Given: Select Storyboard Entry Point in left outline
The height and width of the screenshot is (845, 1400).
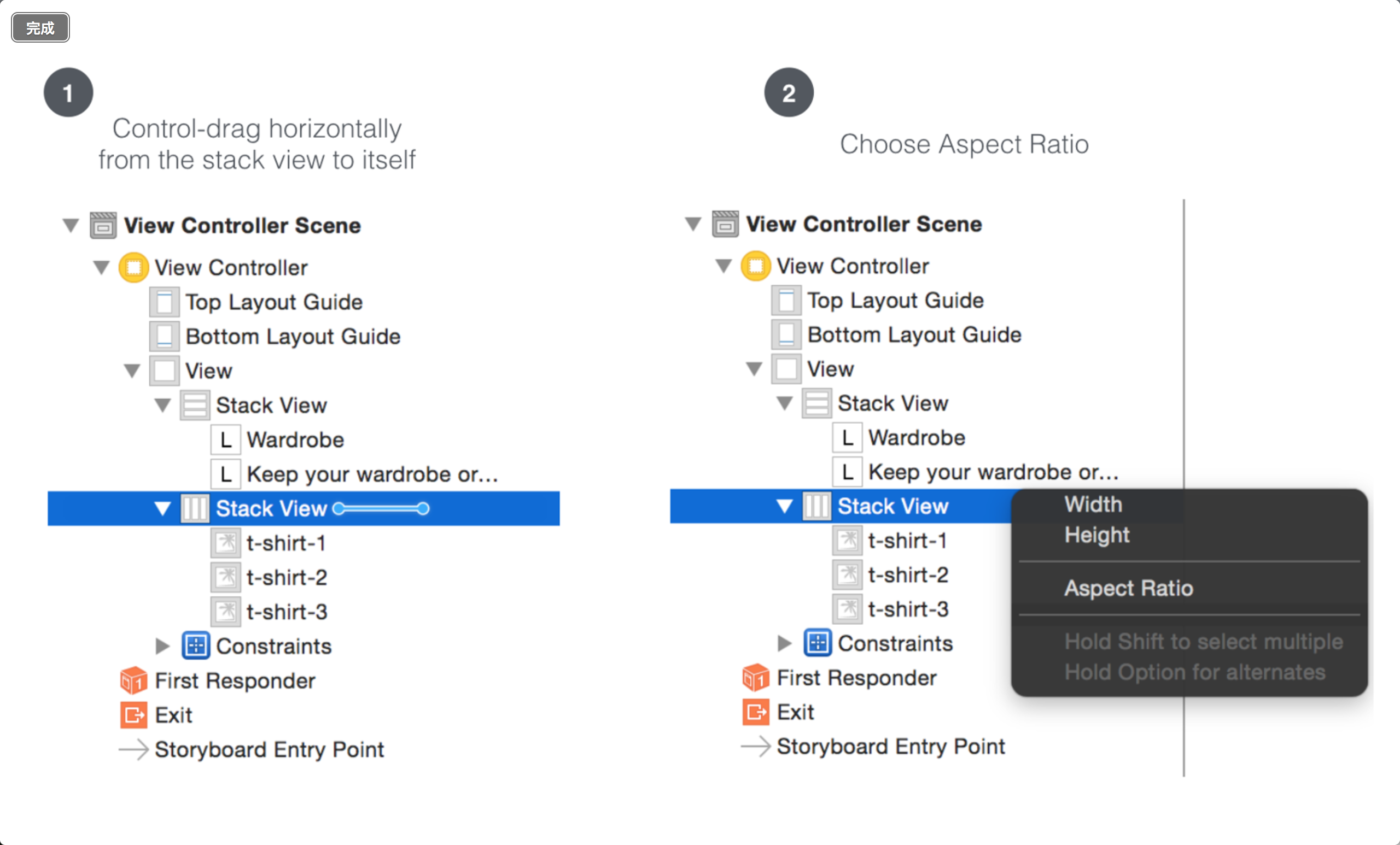Looking at the screenshot, I should 269,749.
